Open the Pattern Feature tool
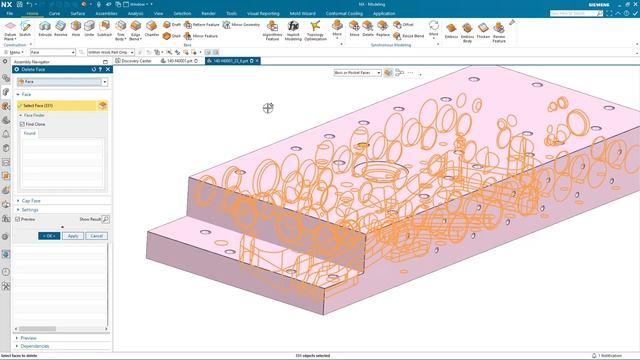This screenshot has height=360, width=640. click(202, 24)
